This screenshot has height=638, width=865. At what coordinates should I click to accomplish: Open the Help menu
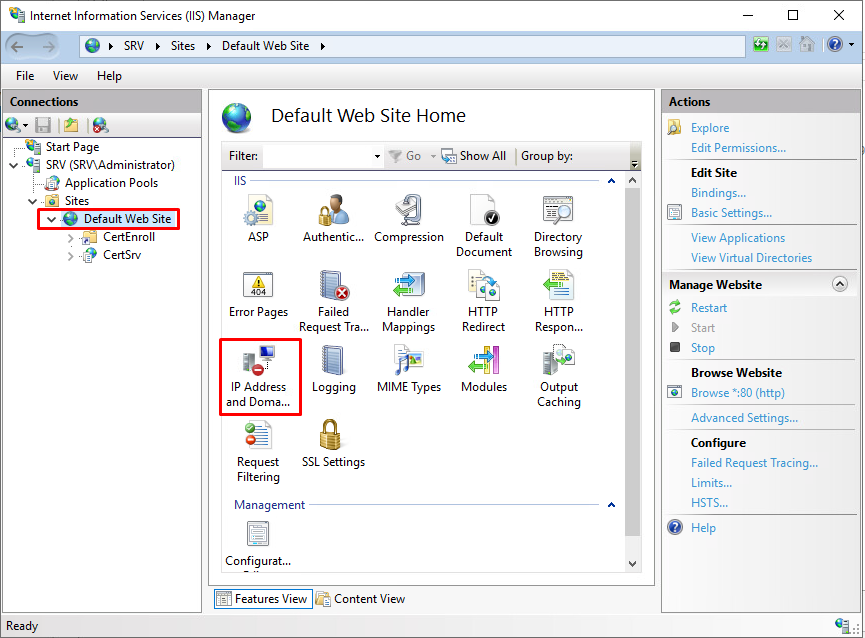point(109,76)
